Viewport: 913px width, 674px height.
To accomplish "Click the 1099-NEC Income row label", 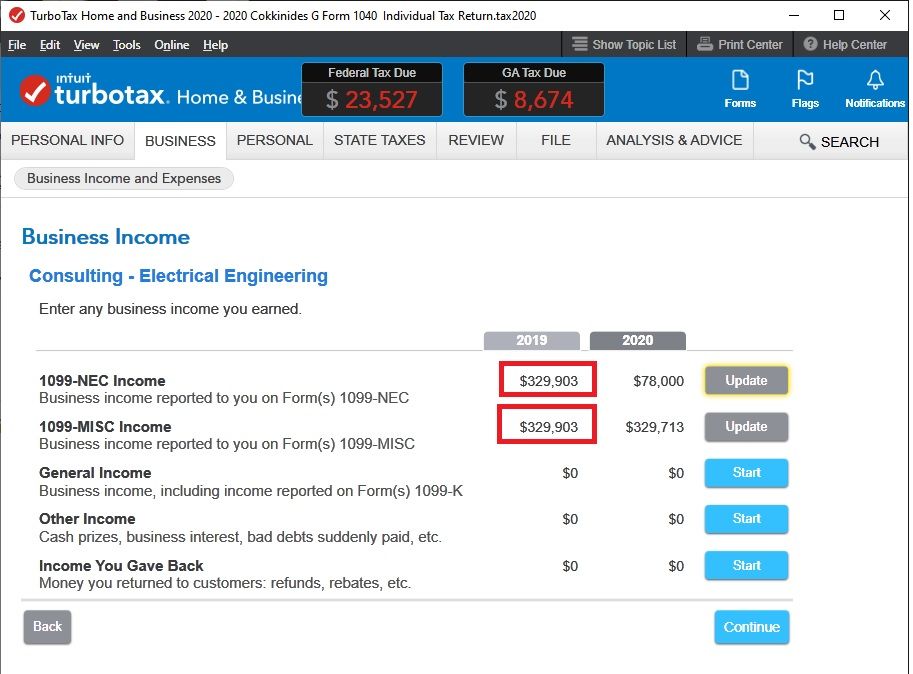I will point(102,381).
